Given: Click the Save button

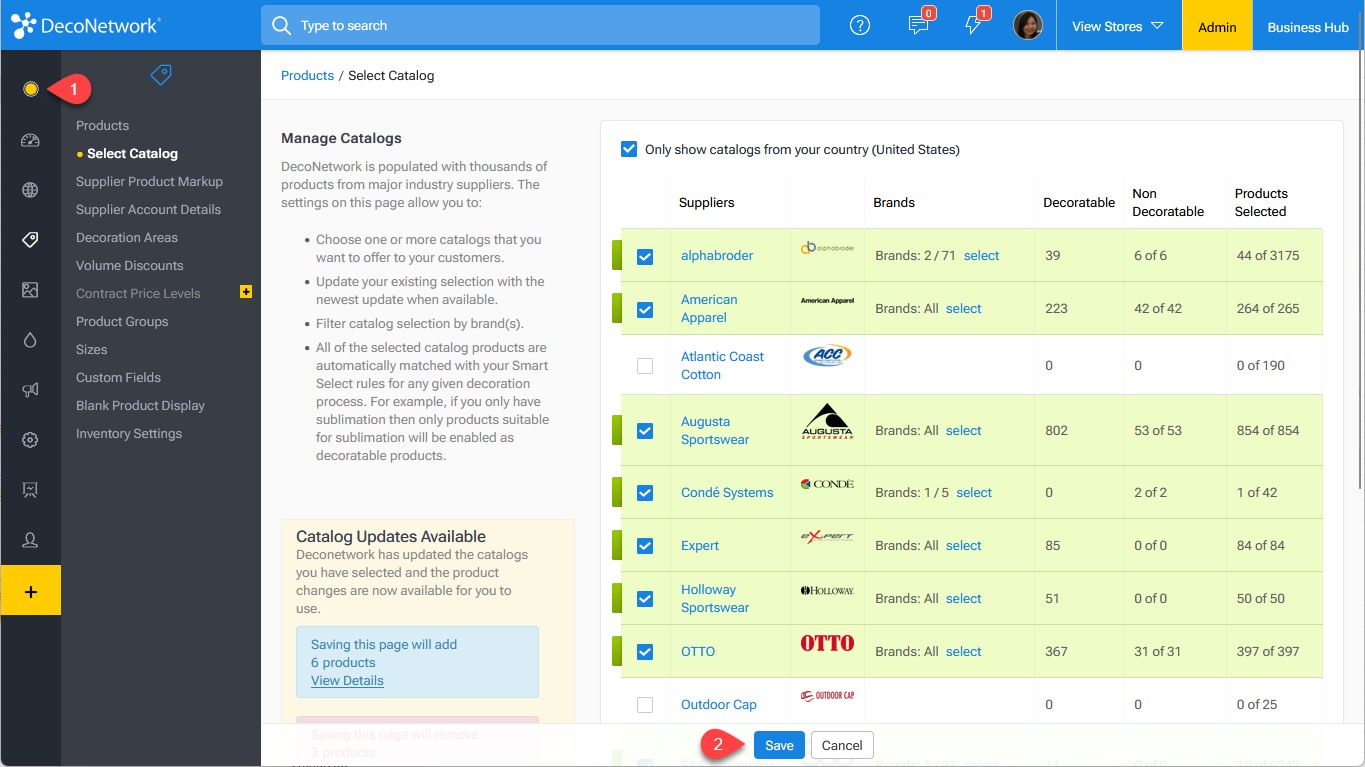Looking at the screenshot, I should (x=779, y=745).
